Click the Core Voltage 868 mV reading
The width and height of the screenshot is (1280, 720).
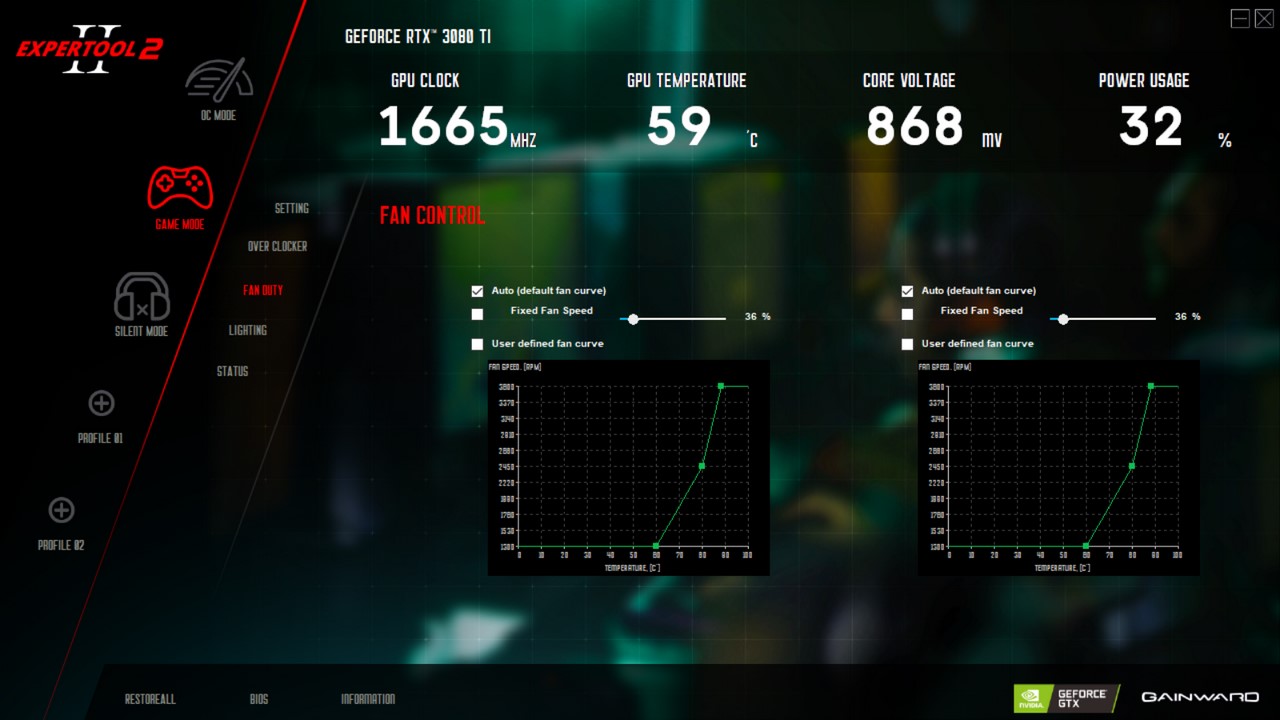(x=934, y=127)
